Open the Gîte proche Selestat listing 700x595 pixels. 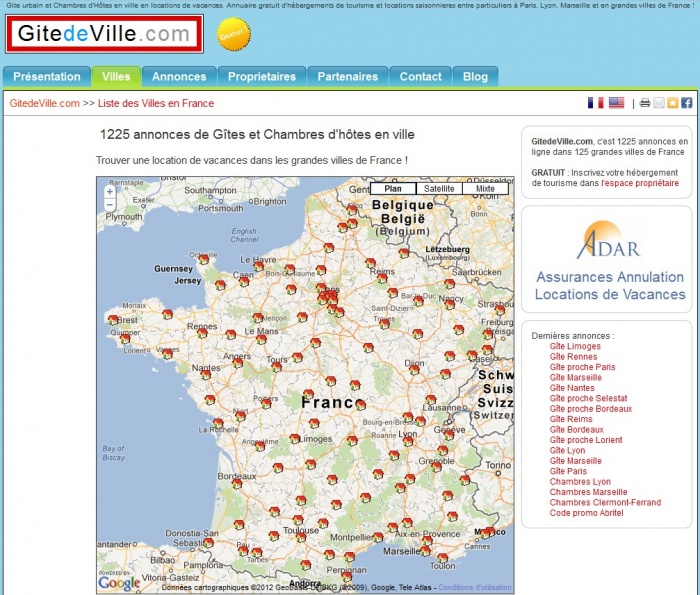588,398
